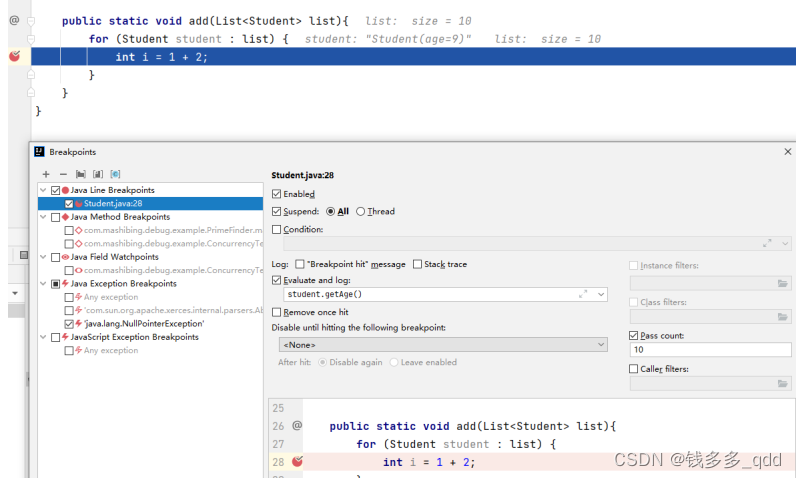The image size is (796, 479).
Task: Click the Pass count value field
Action: click(x=710, y=350)
